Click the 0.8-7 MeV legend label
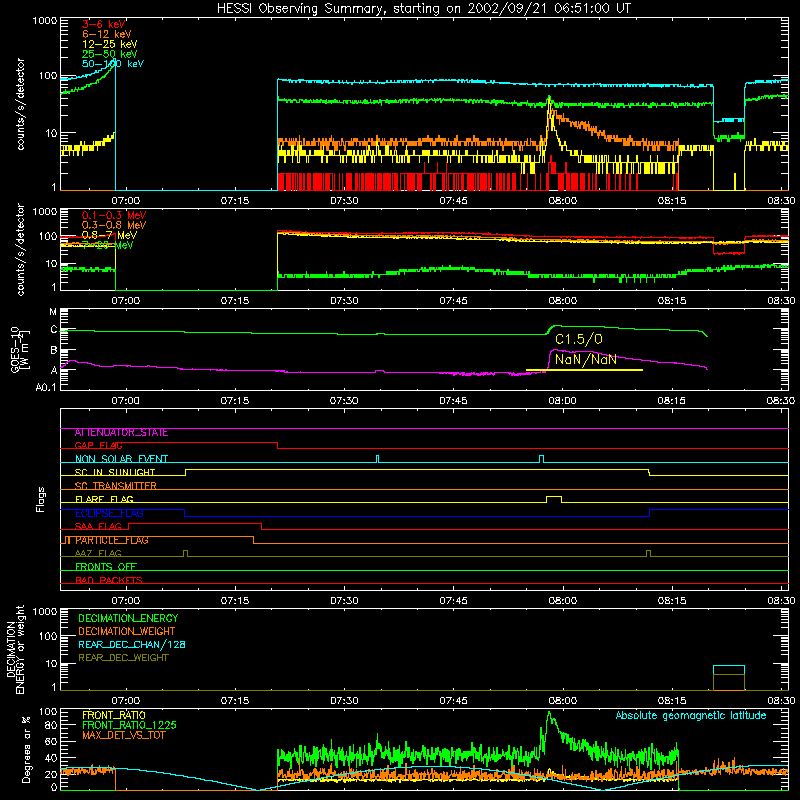Screen dimensions: 800x800 [x=109, y=235]
